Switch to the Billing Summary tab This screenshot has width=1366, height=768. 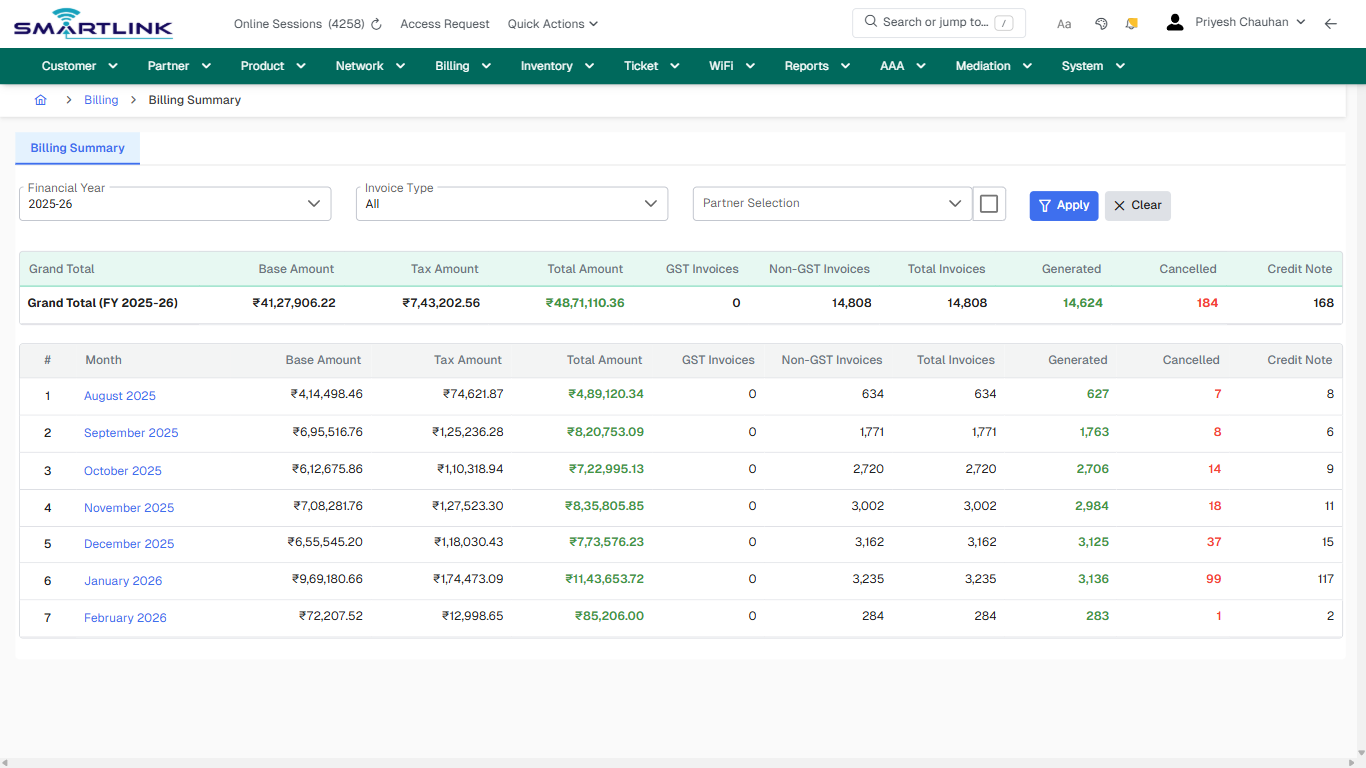tap(77, 148)
